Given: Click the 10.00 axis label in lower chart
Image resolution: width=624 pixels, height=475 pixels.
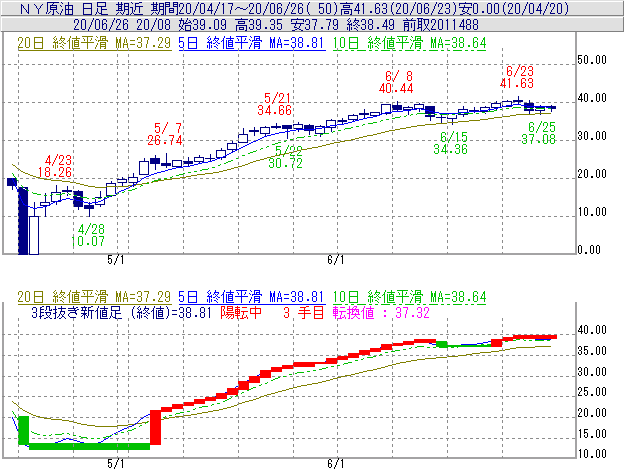Looking at the screenshot, I should [x=592, y=454].
